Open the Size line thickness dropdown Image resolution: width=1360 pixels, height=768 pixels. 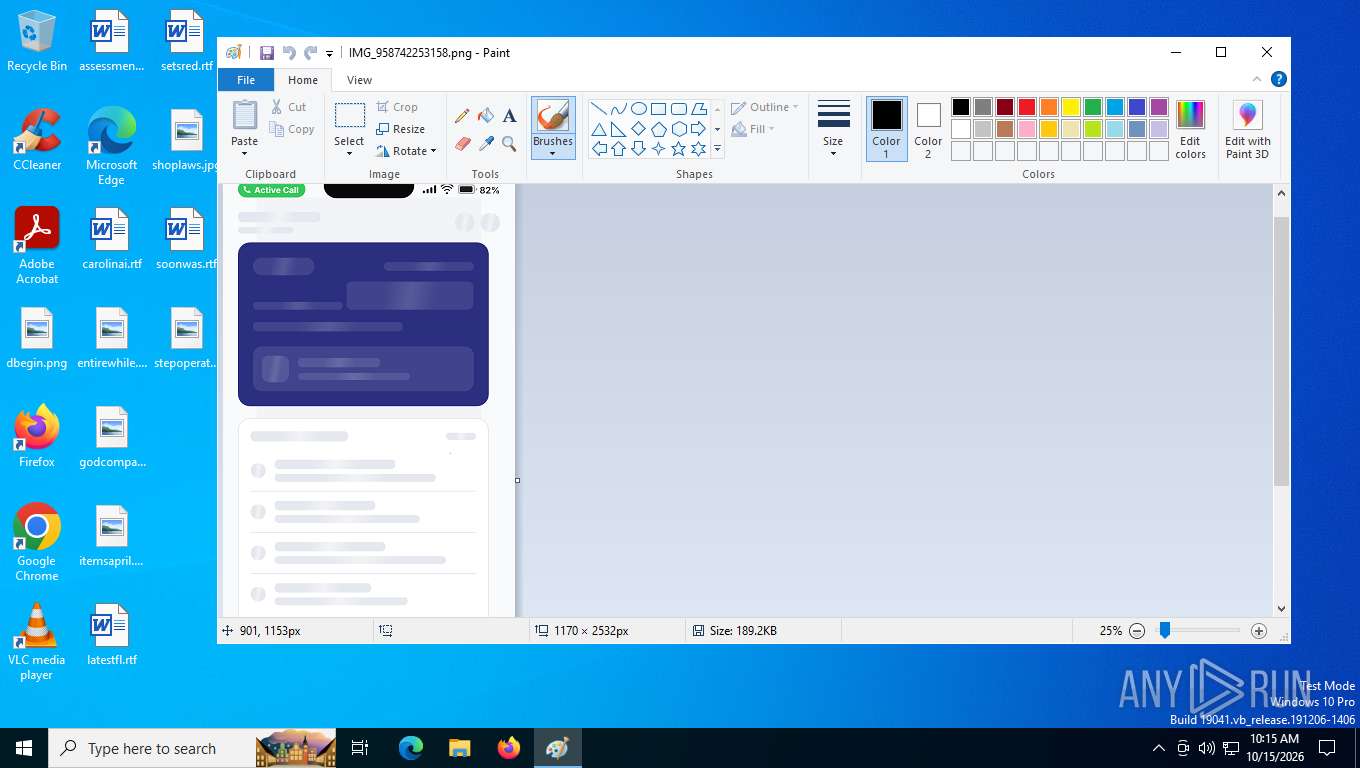click(833, 129)
